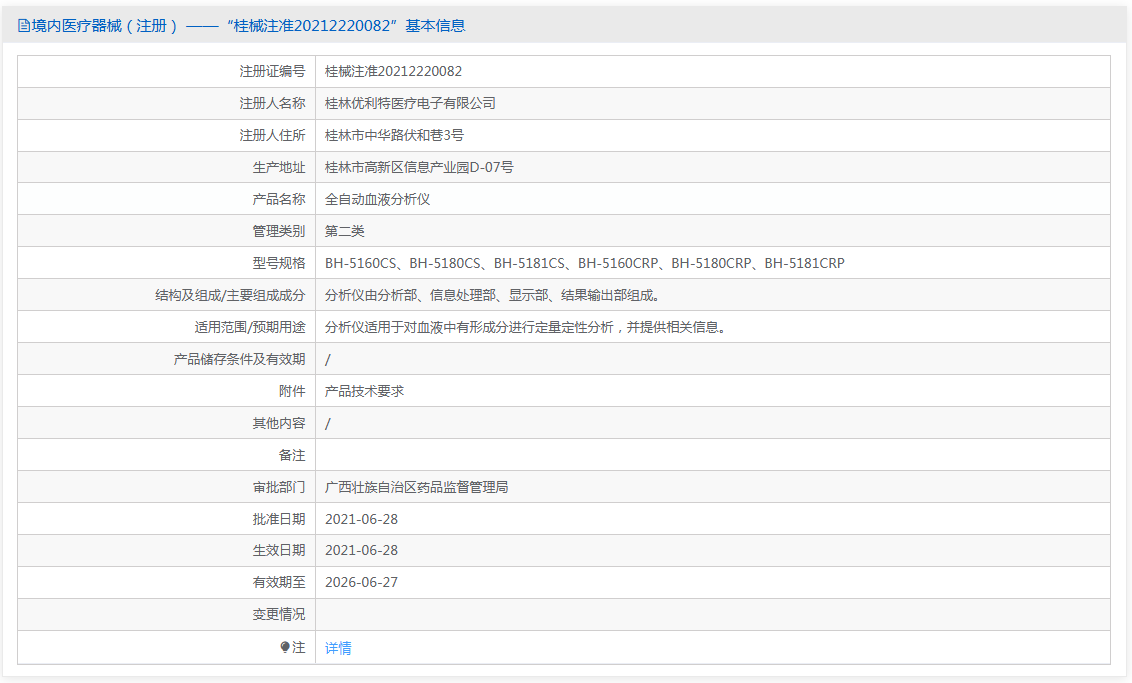Click the 审批部门 label
Screen dimensions: 1132x683
279,487
